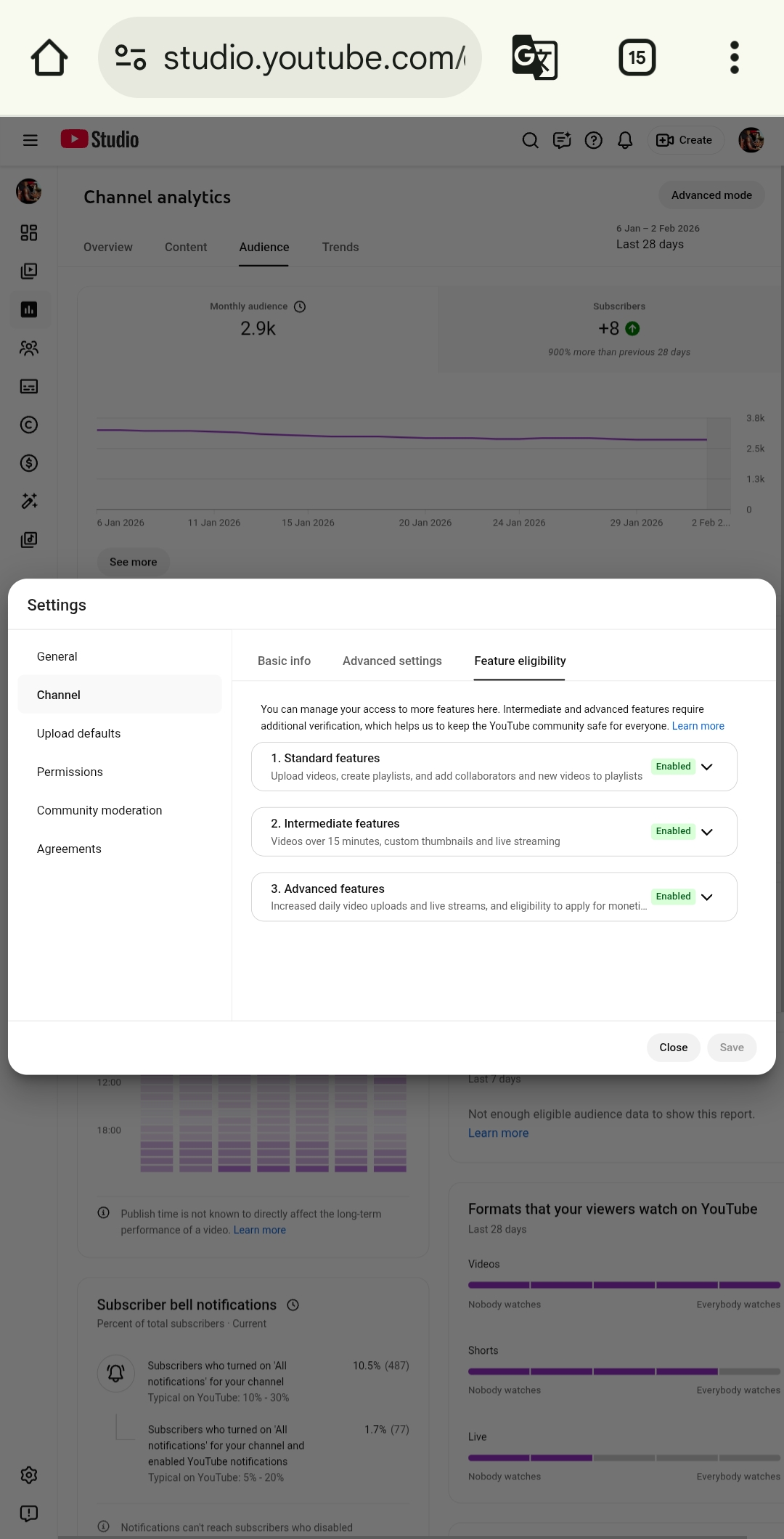Switch to the Advanced settings tab
Viewport: 784px width, 1539px height.
[x=392, y=661]
